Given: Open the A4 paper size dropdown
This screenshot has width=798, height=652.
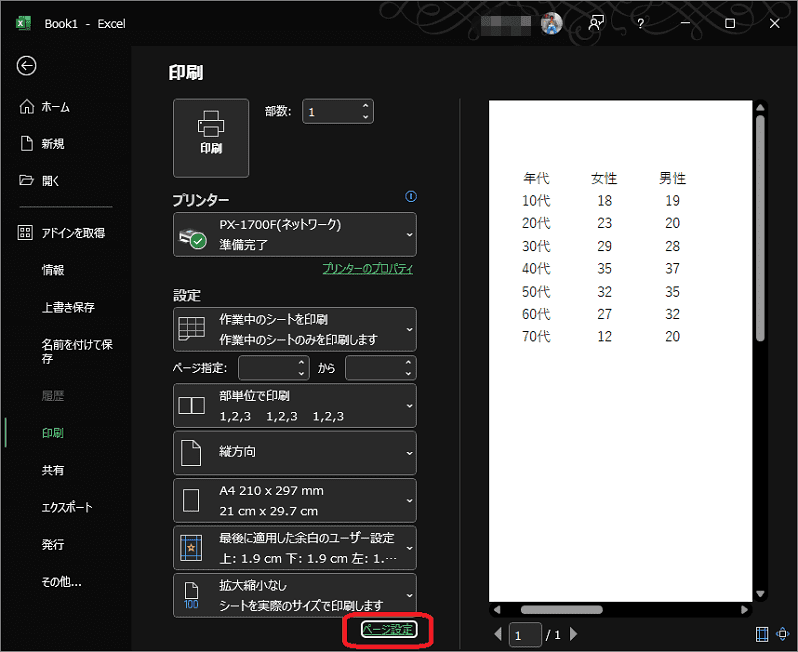Looking at the screenshot, I should click(294, 501).
